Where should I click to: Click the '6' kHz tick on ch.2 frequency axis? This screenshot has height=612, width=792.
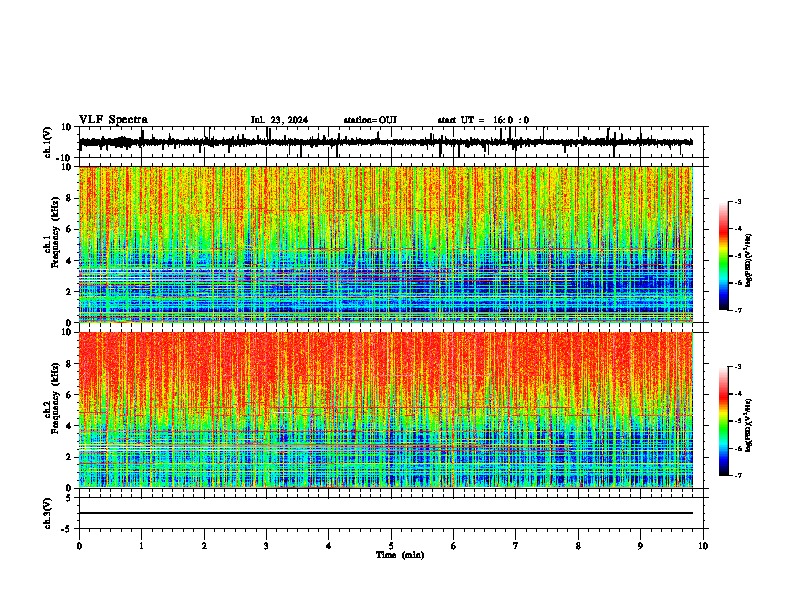click(70, 395)
